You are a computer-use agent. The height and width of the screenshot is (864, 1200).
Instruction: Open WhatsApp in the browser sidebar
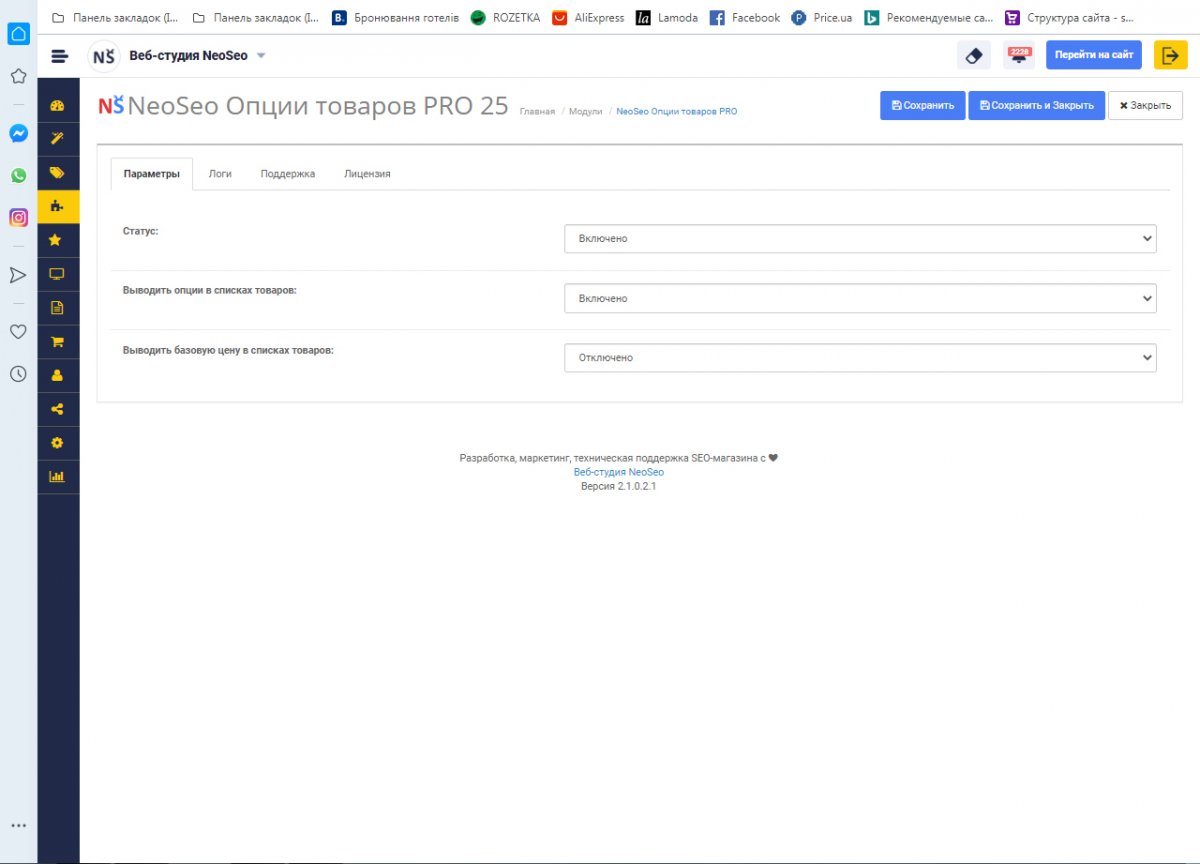pos(18,175)
